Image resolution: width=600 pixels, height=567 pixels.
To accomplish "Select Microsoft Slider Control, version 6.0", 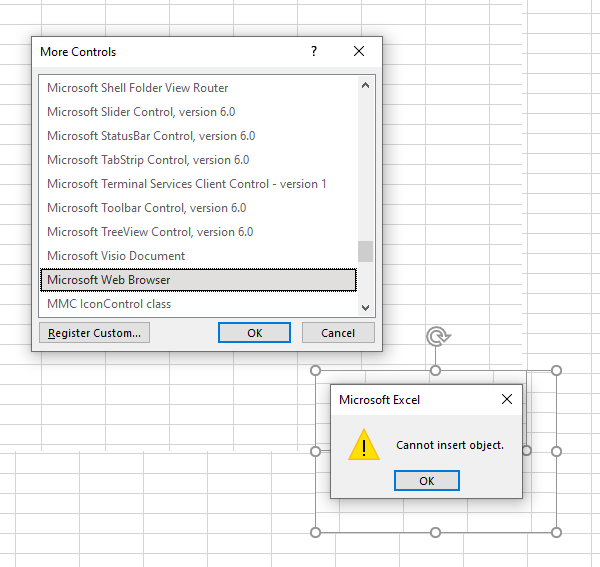I will click(141, 112).
